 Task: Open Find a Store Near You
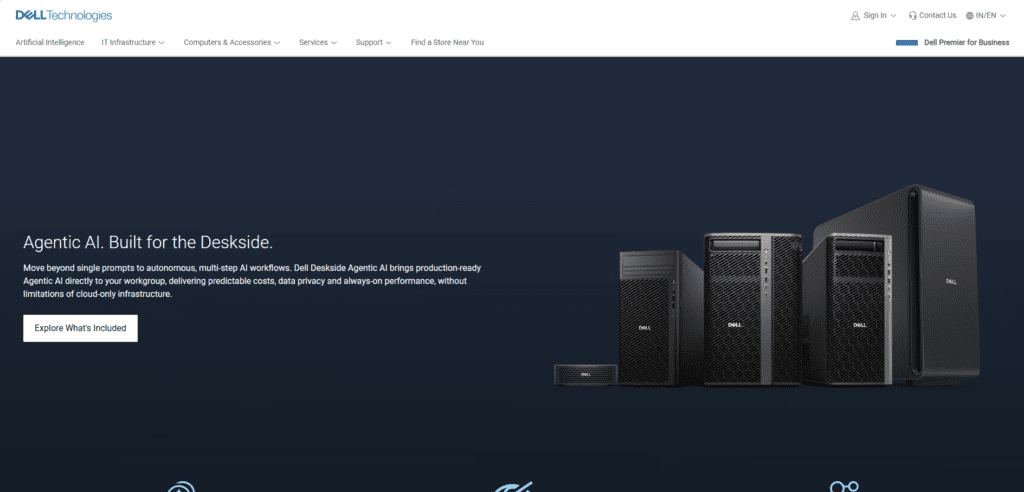[x=447, y=42]
